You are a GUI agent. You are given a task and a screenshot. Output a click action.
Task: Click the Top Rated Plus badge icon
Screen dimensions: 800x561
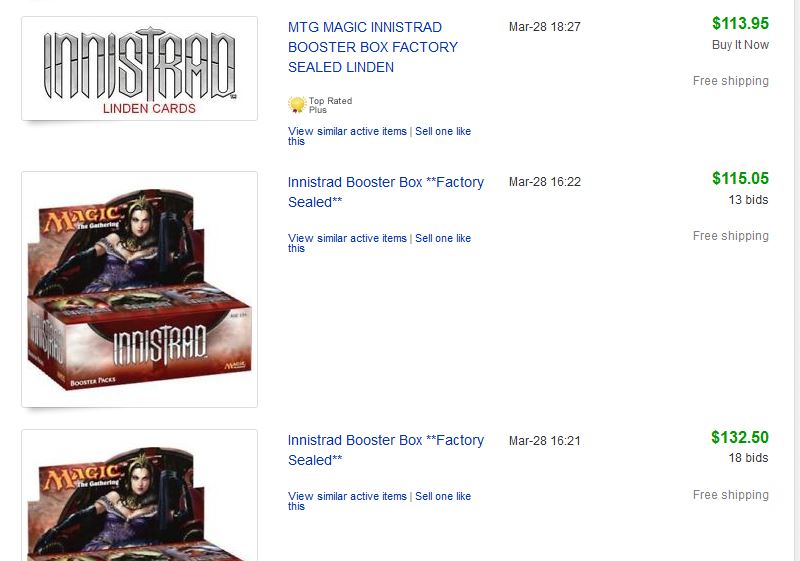(296, 105)
